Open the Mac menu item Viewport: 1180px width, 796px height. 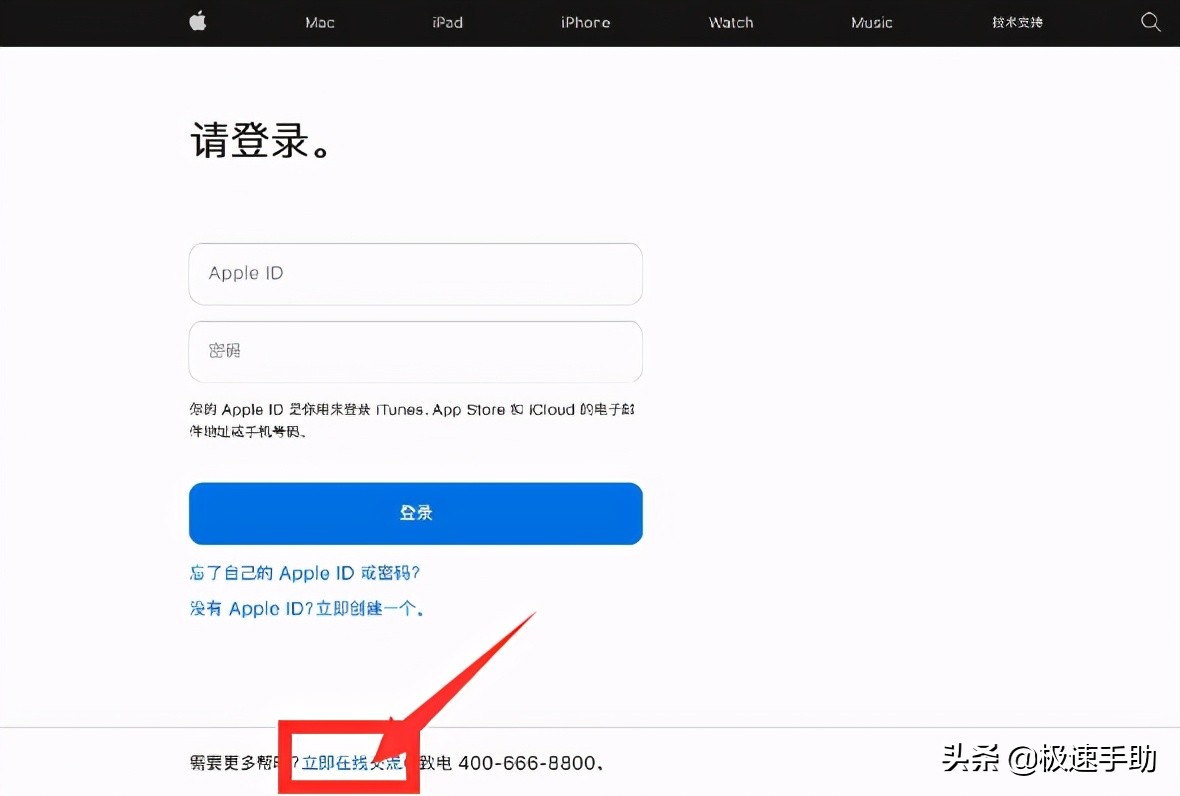tap(320, 23)
